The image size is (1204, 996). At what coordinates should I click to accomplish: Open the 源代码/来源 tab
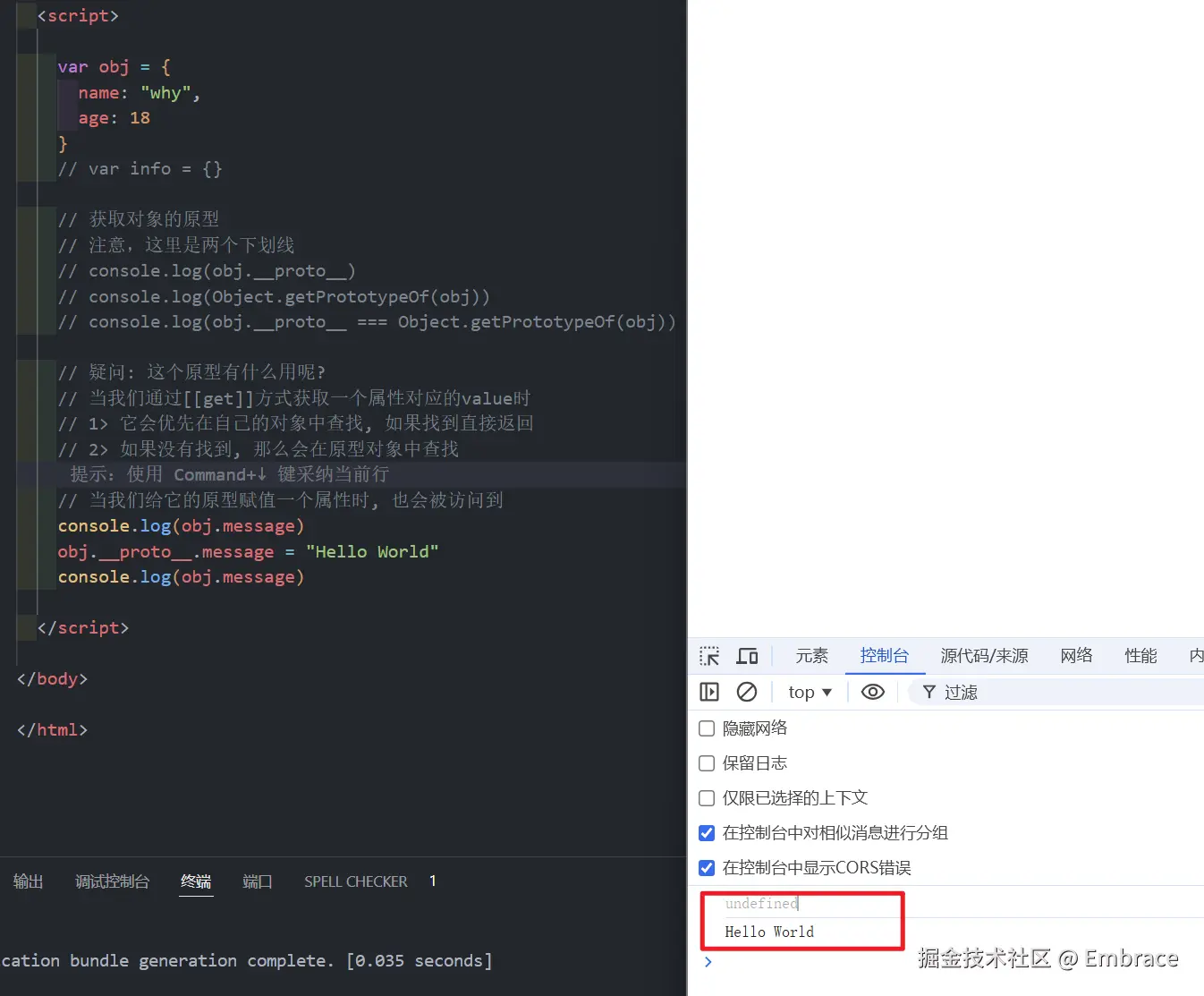984,656
